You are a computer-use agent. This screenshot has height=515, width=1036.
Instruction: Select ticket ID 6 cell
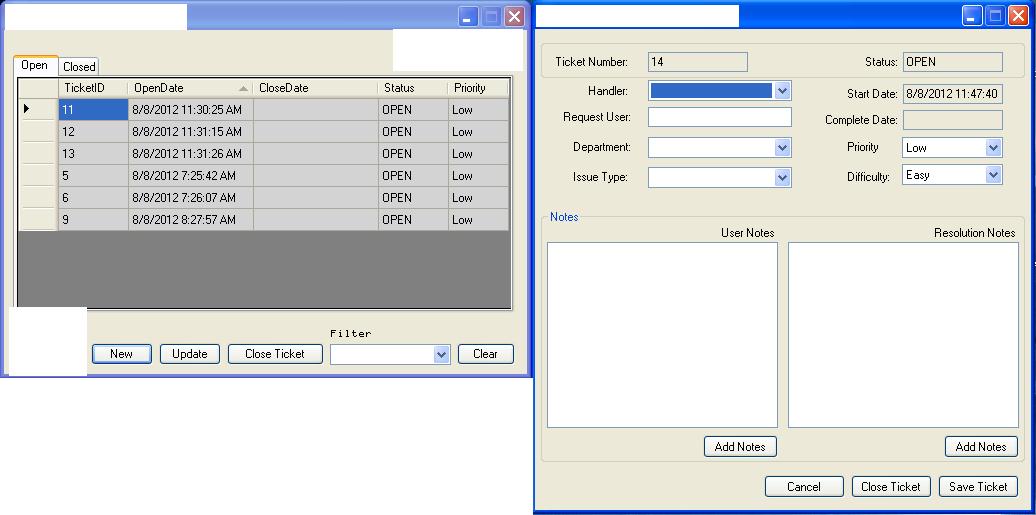(x=93, y=198)
